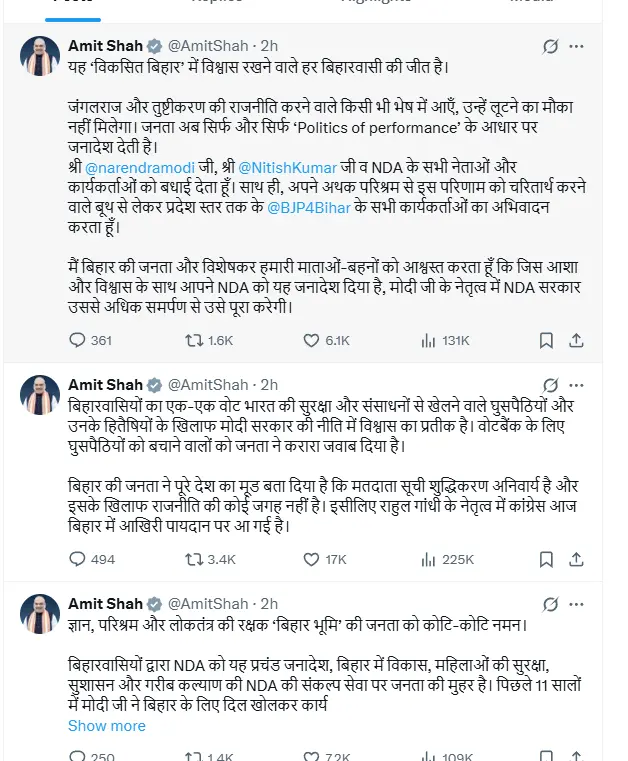Like the second post with 17K likes
This screenshot has width=628, height=761.
click(x=309, y=559)
